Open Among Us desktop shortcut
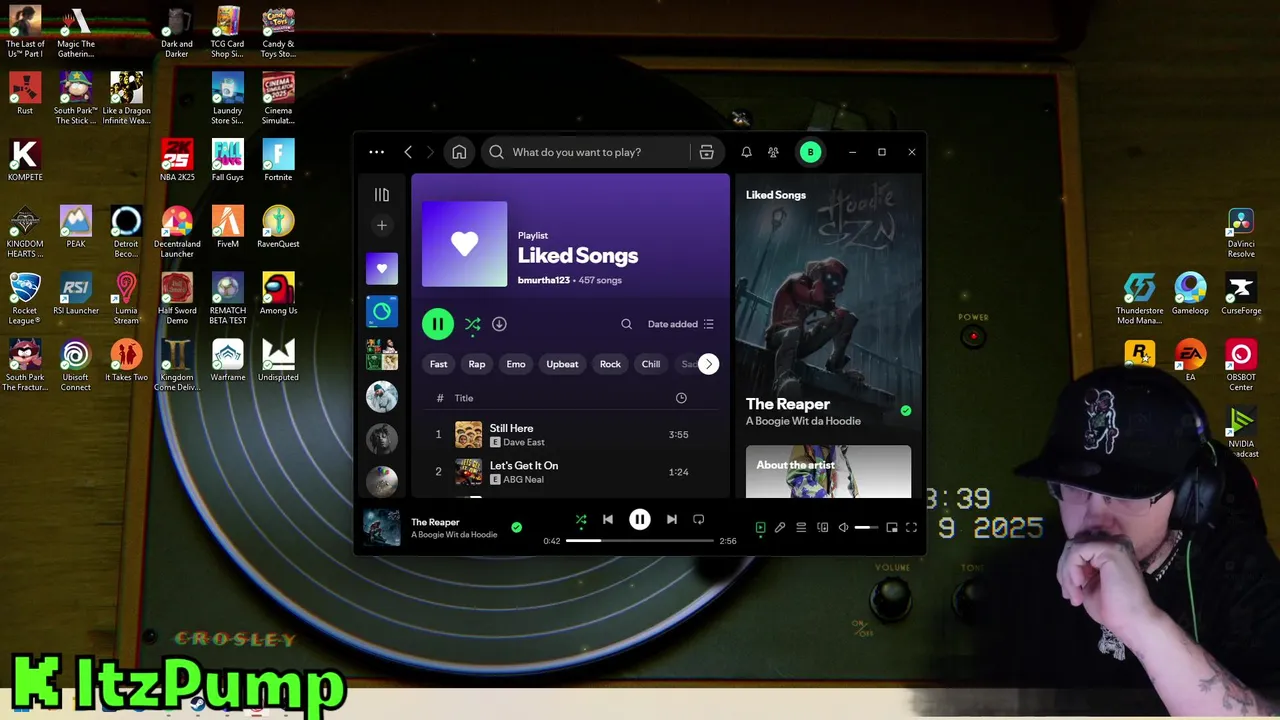This screenshot has height=720, width=1280. (278, 293)
